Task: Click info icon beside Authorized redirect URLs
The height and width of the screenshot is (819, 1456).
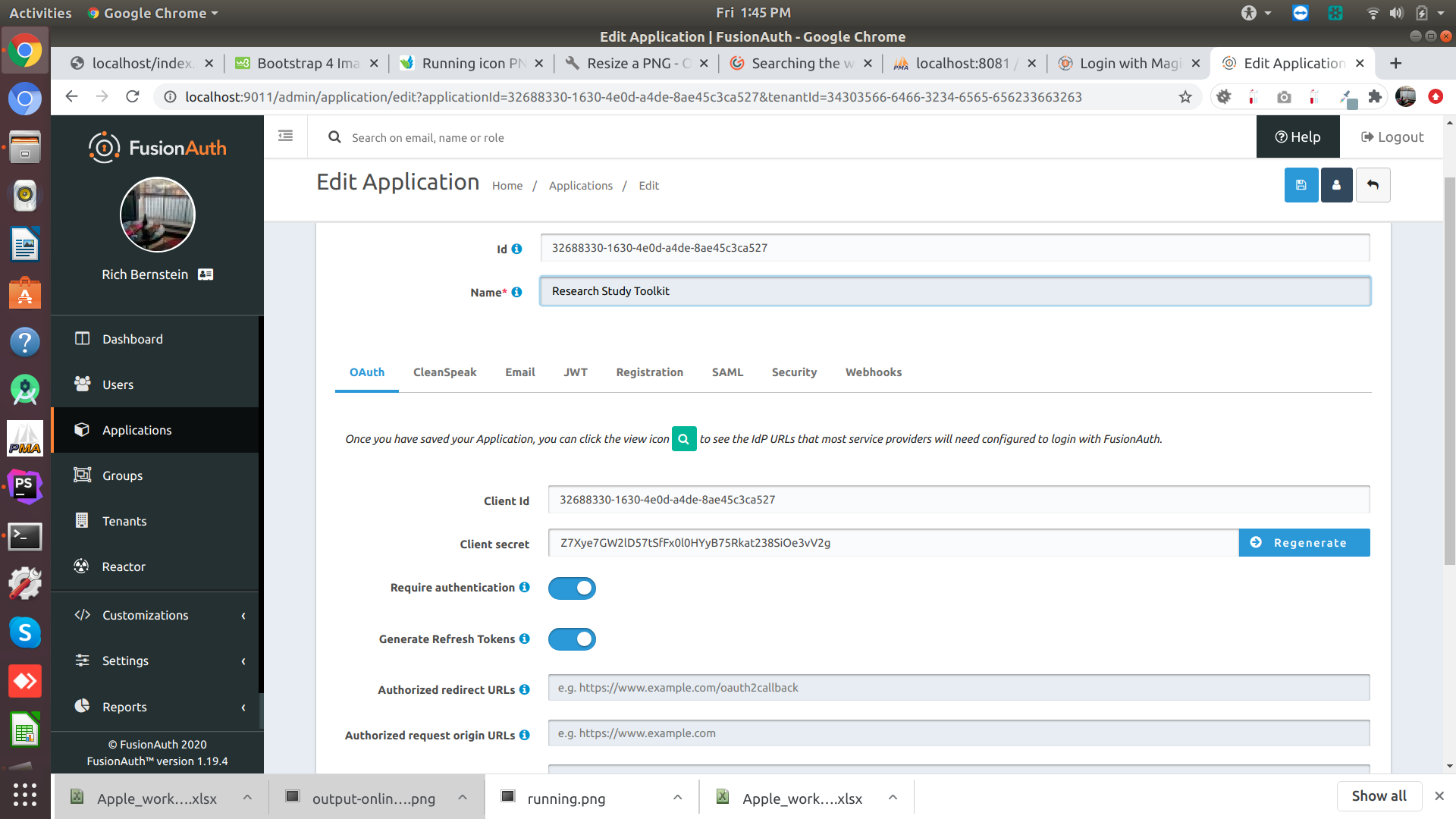Action: point(524,690)
